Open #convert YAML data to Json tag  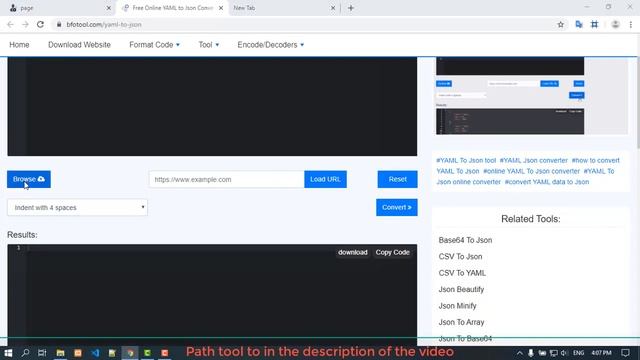[547, 182]
